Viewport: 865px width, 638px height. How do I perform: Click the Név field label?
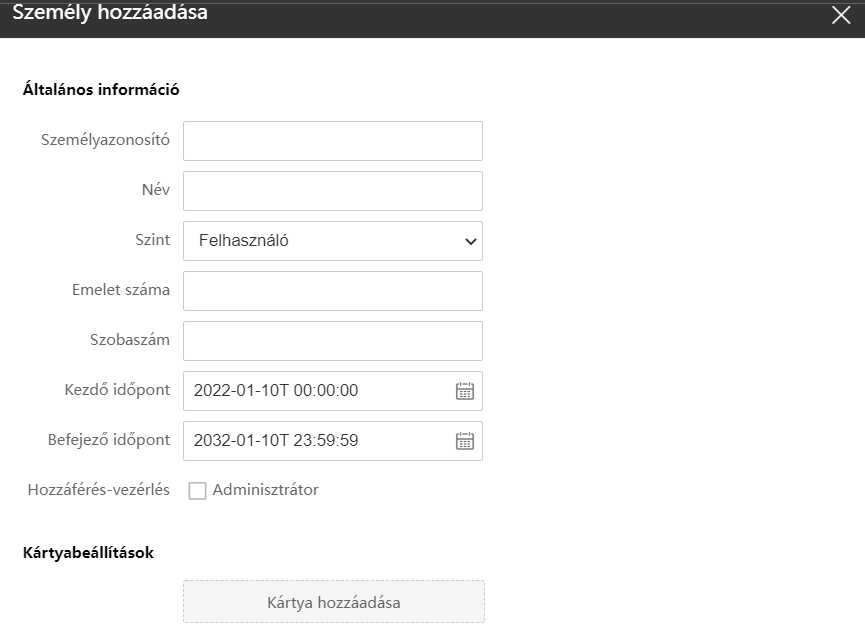pos(156,190)
